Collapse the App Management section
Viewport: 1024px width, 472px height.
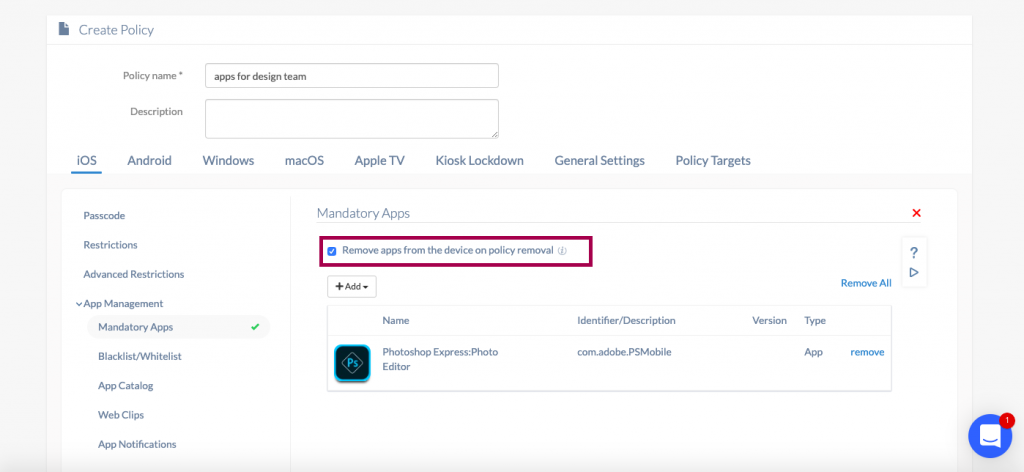coord(120,304)
